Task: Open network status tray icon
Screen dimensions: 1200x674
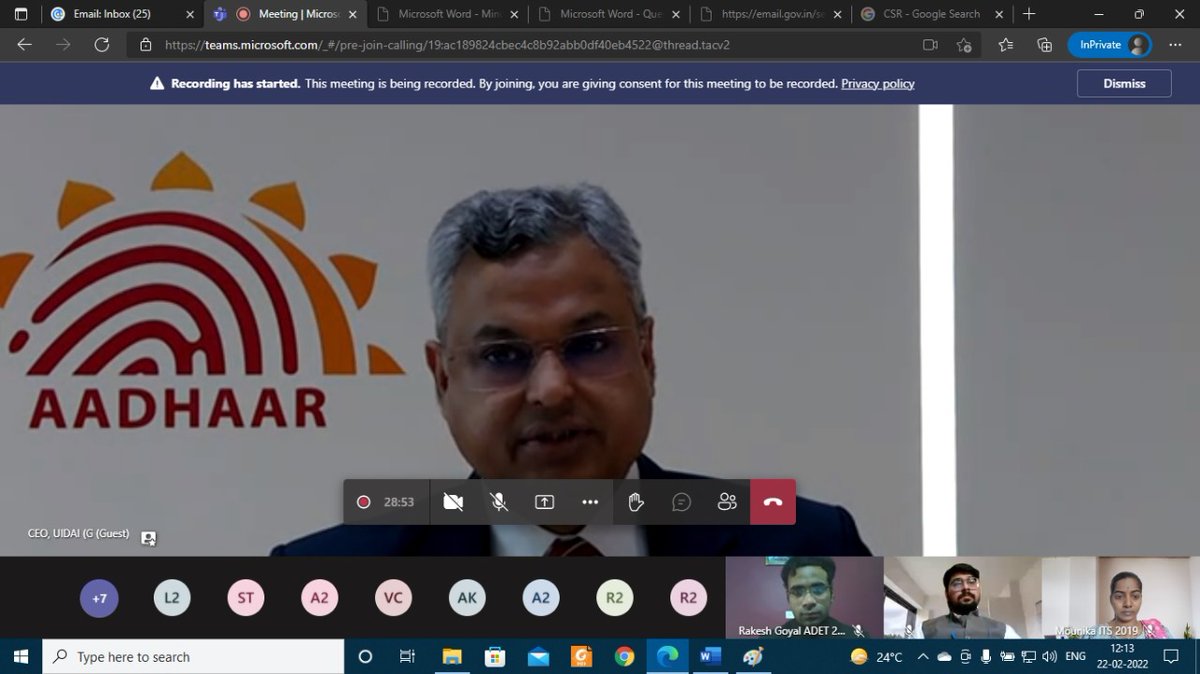Action: click(x=1028, y=657)
